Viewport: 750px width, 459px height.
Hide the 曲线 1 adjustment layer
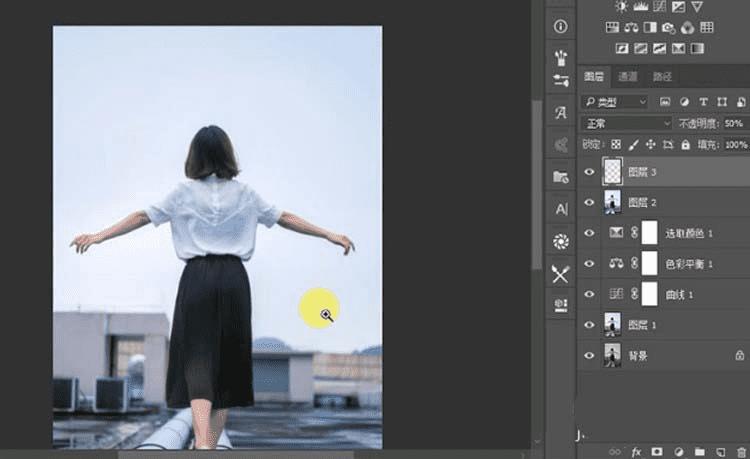(589, 294)
